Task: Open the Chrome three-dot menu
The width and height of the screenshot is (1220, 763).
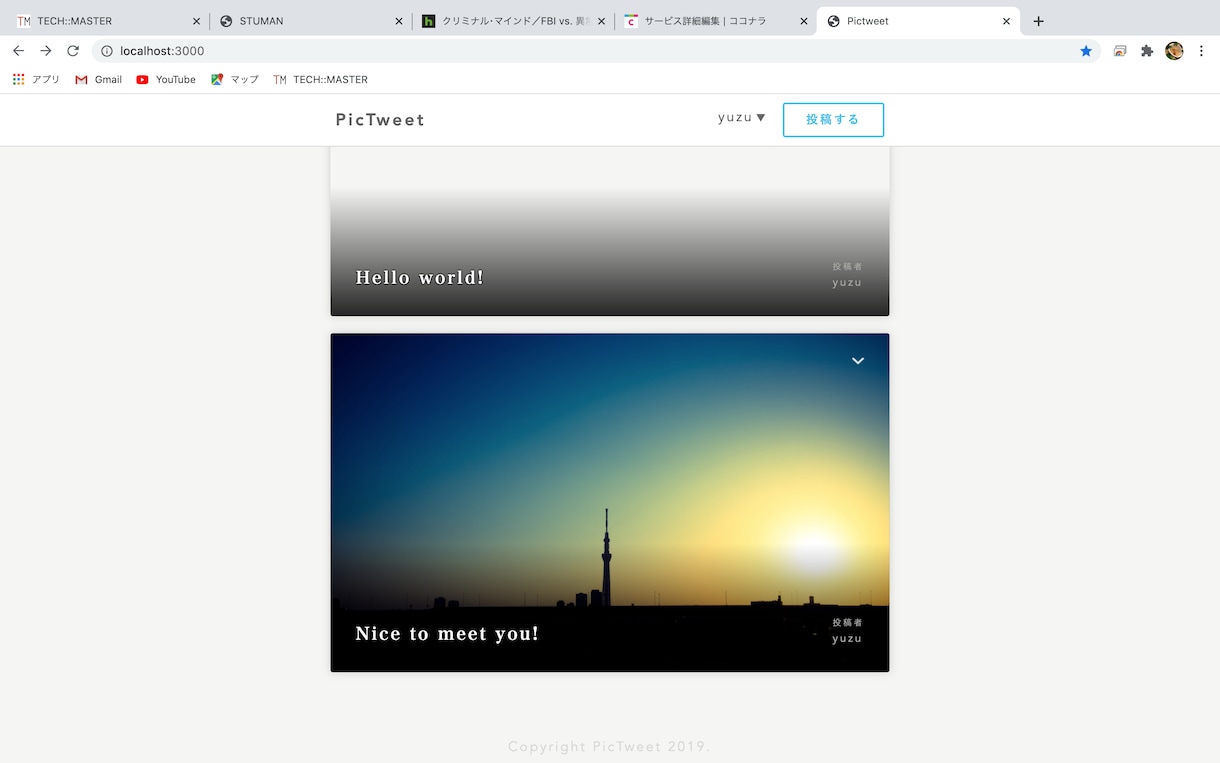Action: click(x=1201, y=51)
